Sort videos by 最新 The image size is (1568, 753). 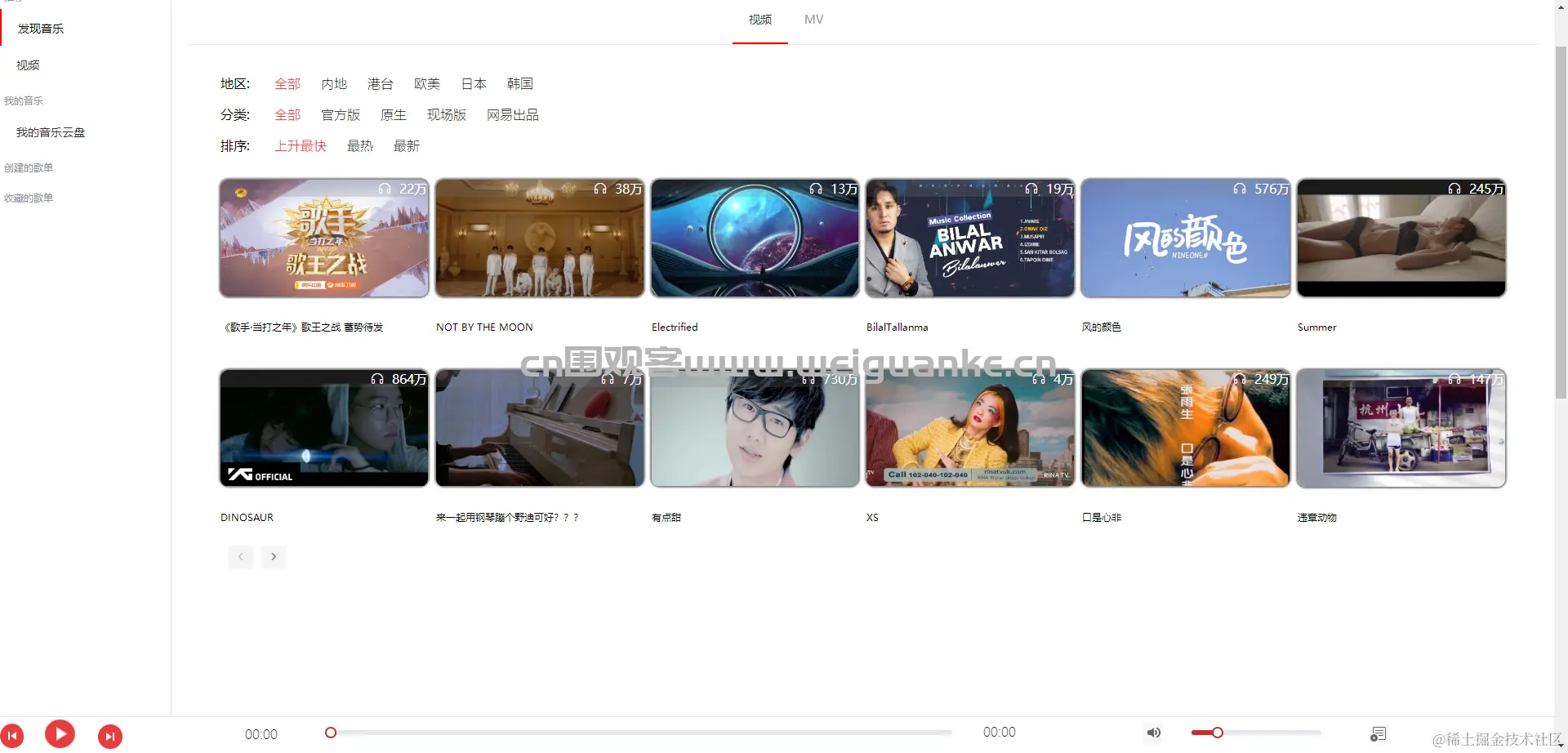coord(407,146)
